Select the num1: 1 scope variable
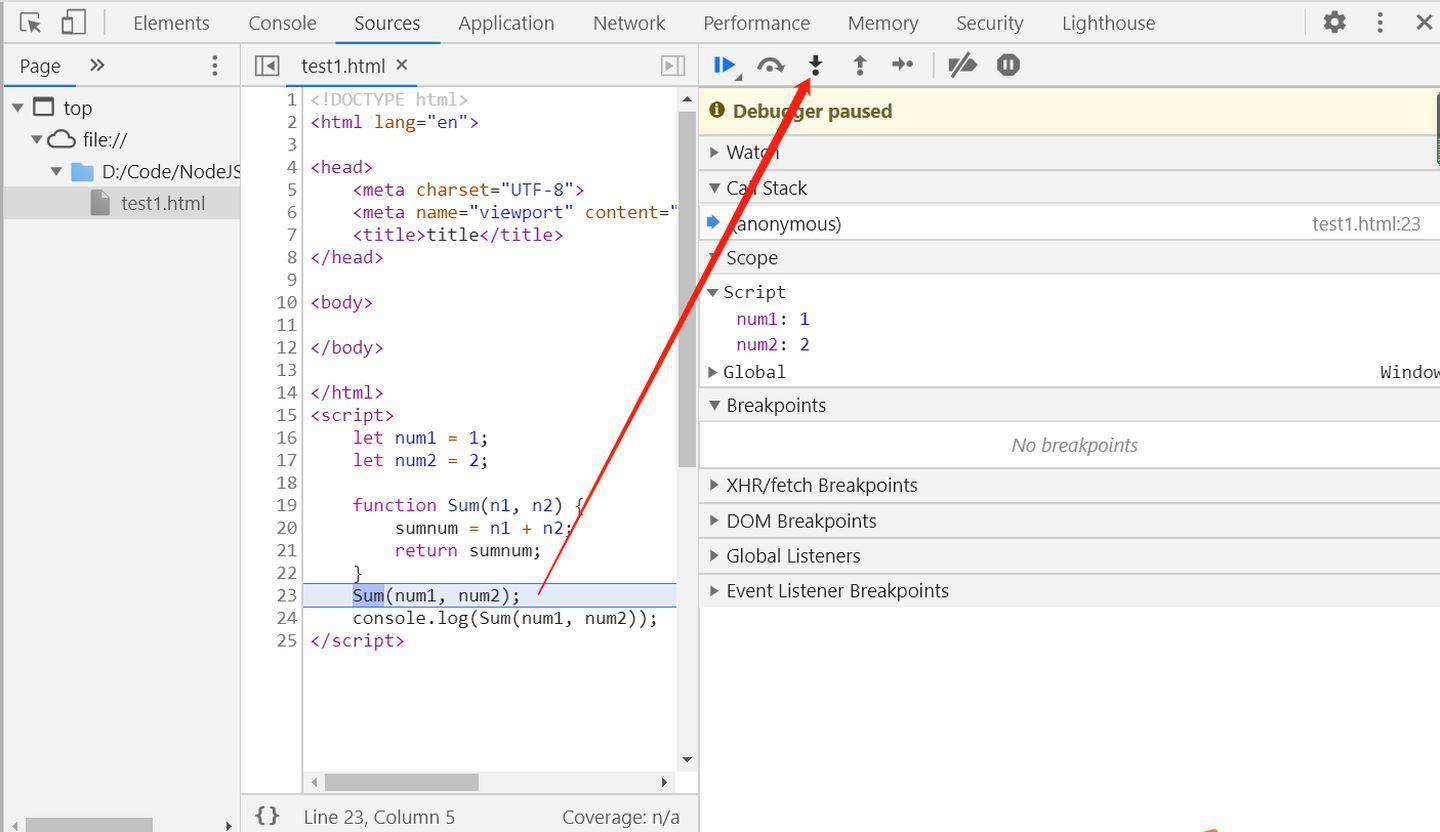1440x832 pixels. (x=773, y=319)
